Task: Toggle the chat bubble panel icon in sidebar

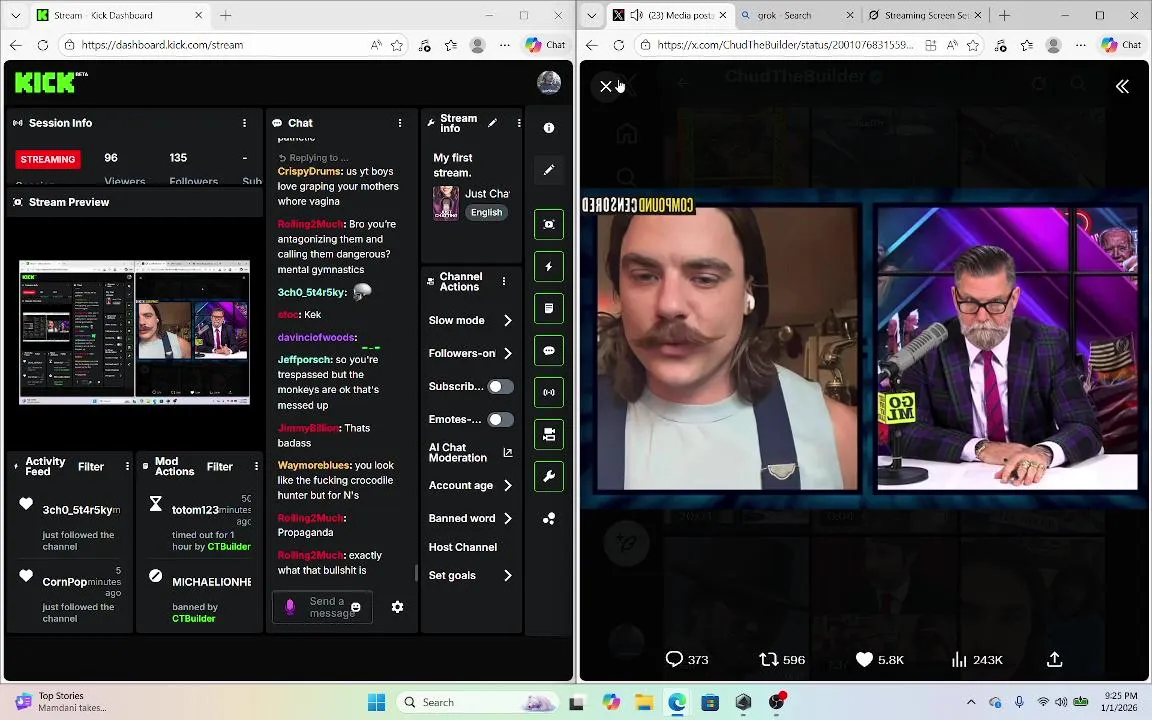Action: 549,350
